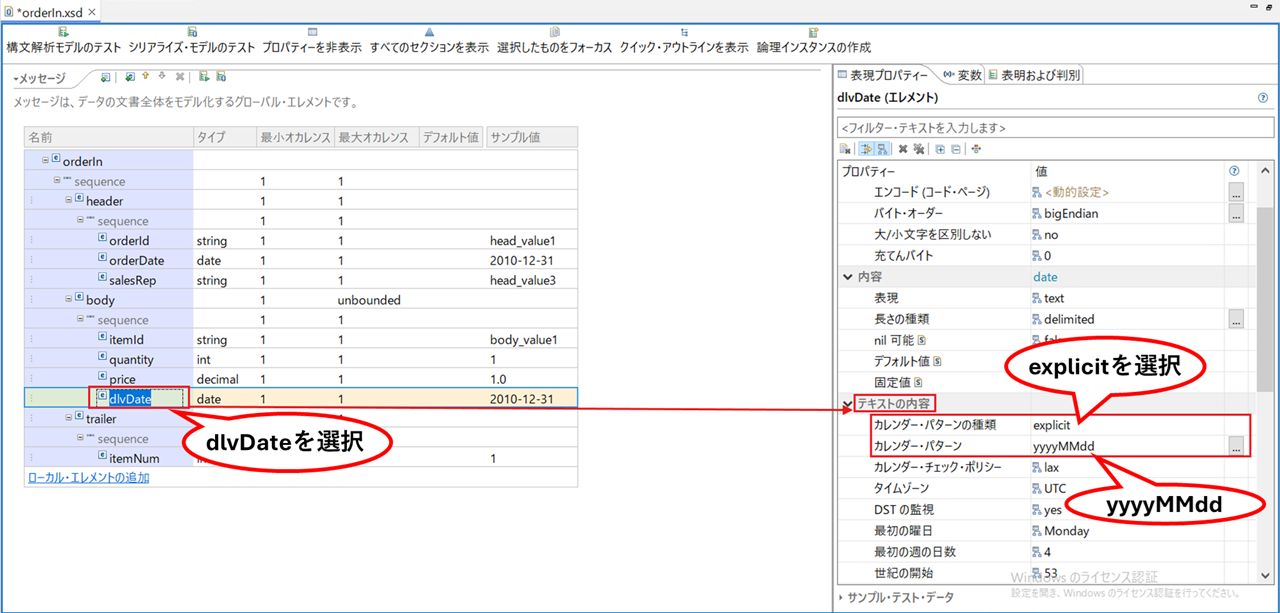
Task: Run 構文解析モデルのテスト from the editor toolbar
Action: [63, 40]
